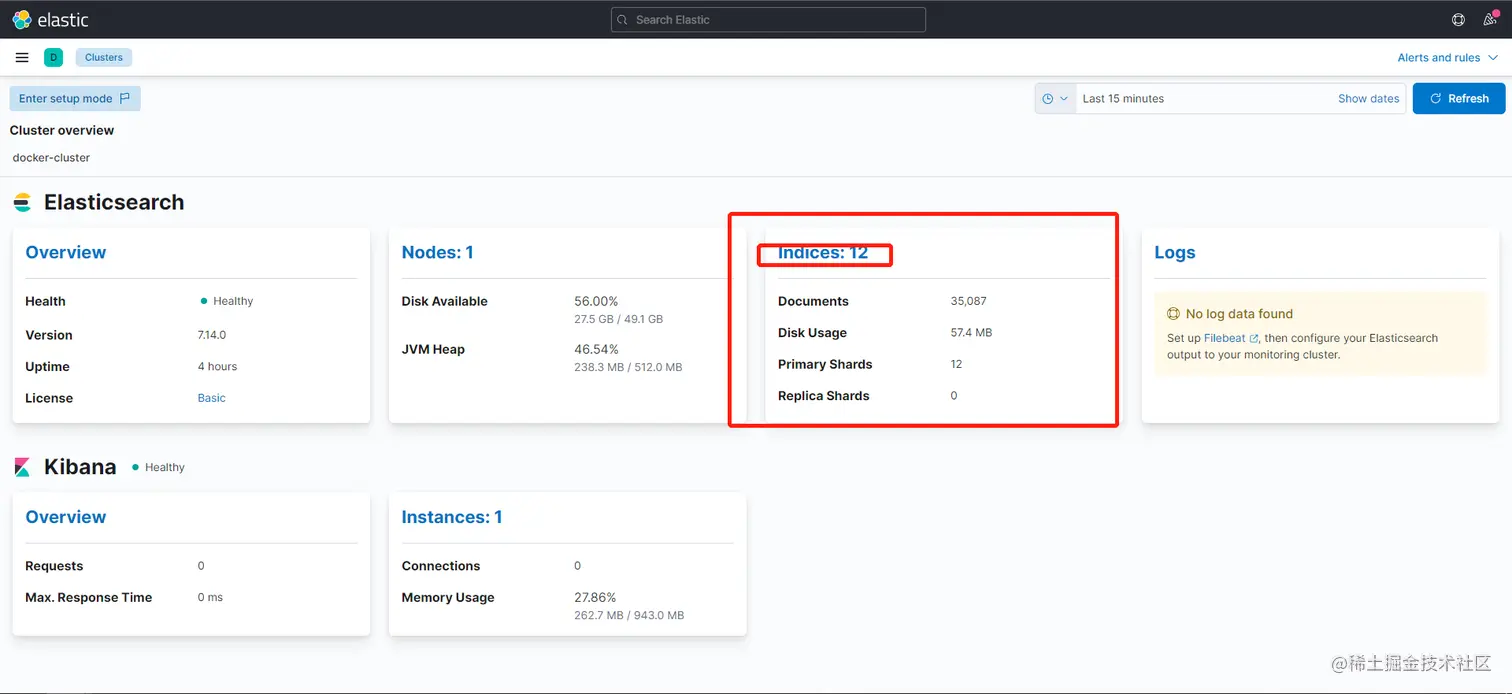Click the version value 7.14.0
The image size is (1512, 694).
tap(212, 335)
